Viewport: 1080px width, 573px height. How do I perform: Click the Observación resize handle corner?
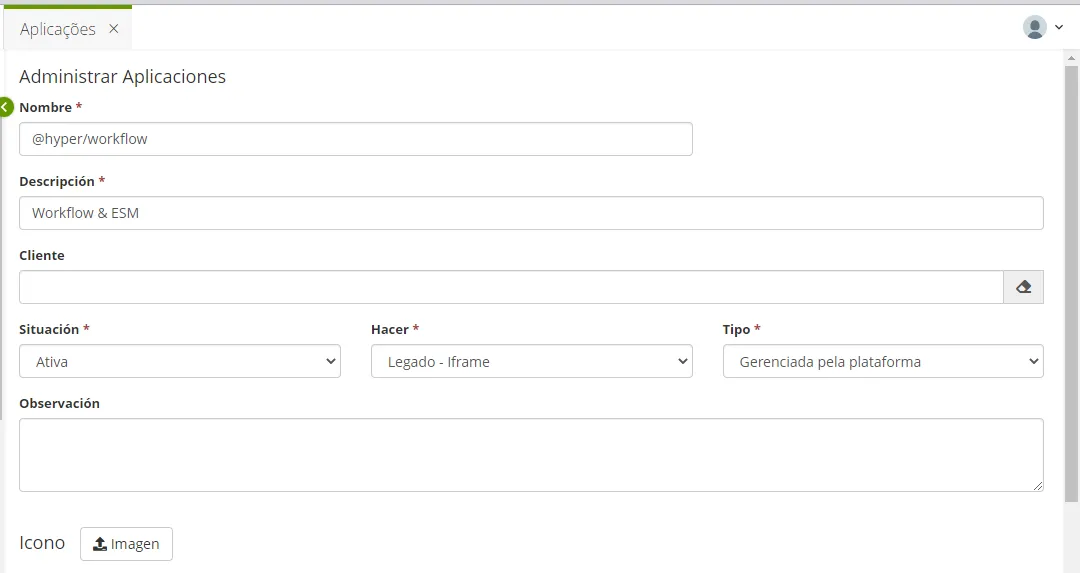(1038, 486)
